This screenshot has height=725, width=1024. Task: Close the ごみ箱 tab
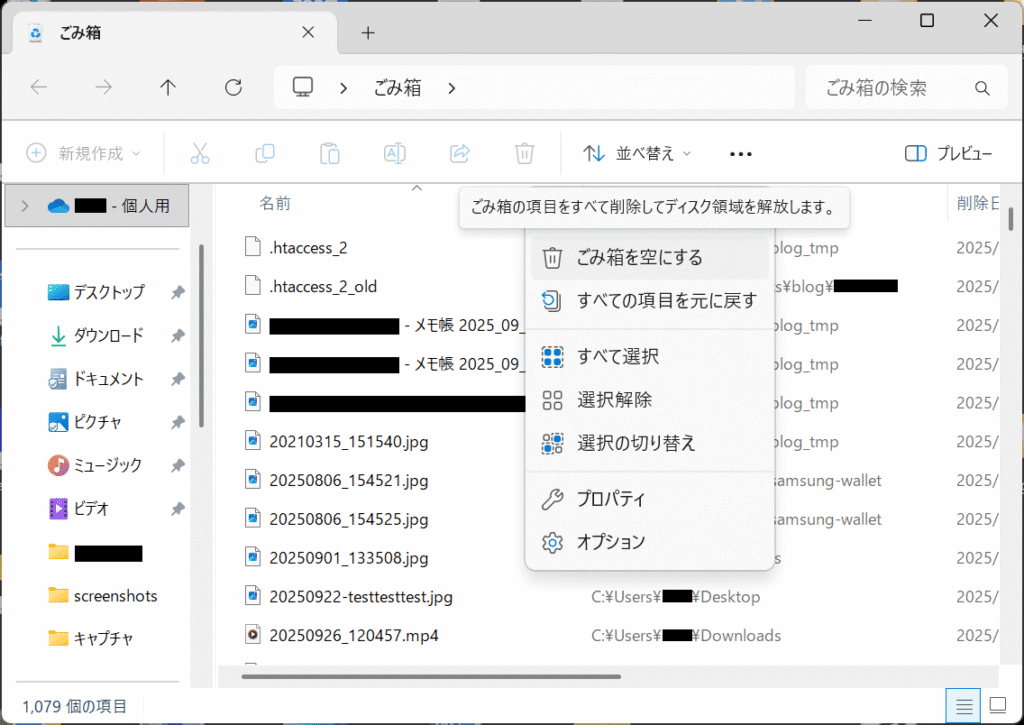[308, 33]
